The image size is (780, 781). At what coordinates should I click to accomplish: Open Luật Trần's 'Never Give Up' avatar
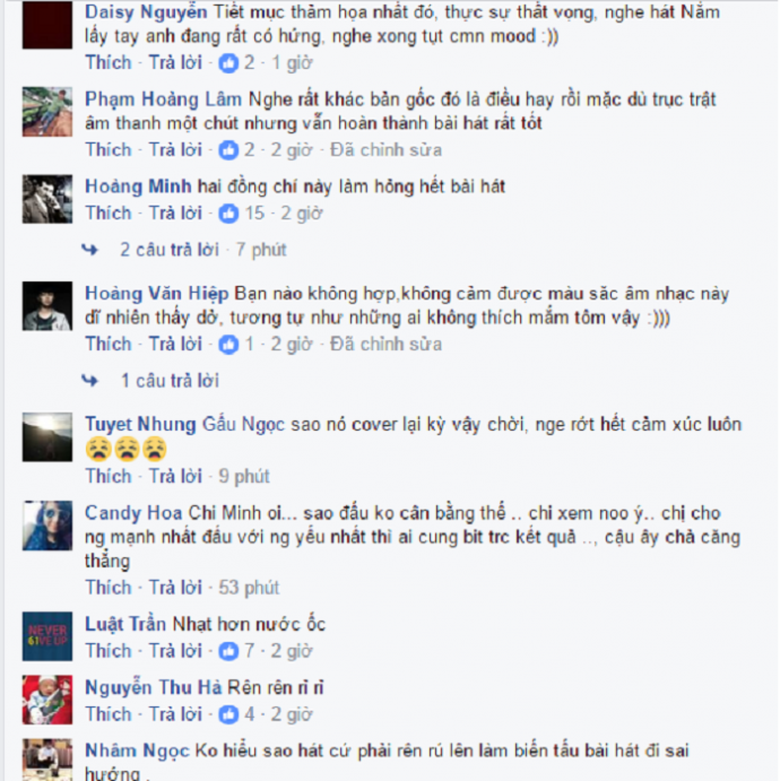pyautogui.click(x=47, y=637)
